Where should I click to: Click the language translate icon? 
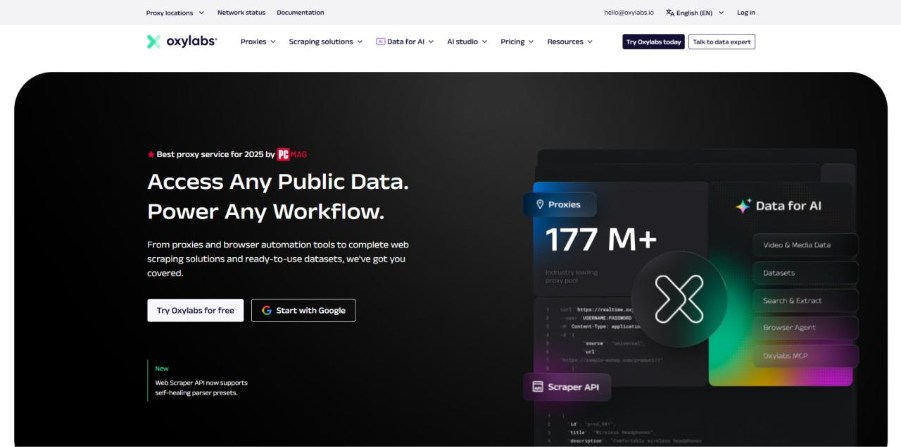click(669, 13)
